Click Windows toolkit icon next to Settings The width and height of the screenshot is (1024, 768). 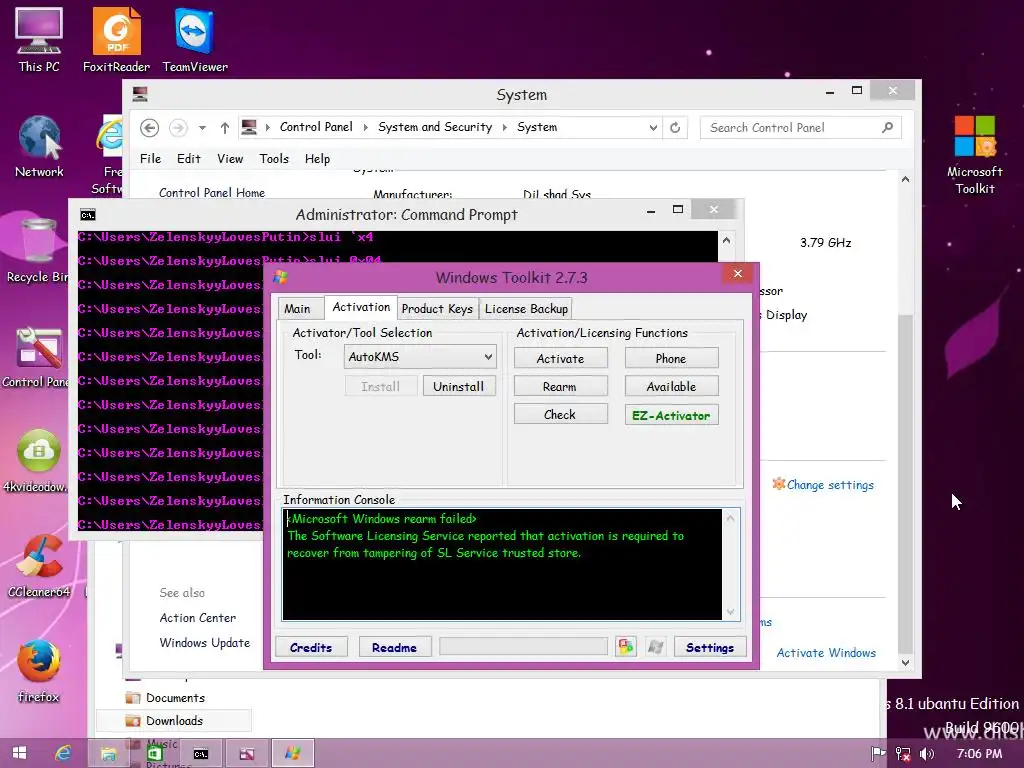(x=656, y=647)
